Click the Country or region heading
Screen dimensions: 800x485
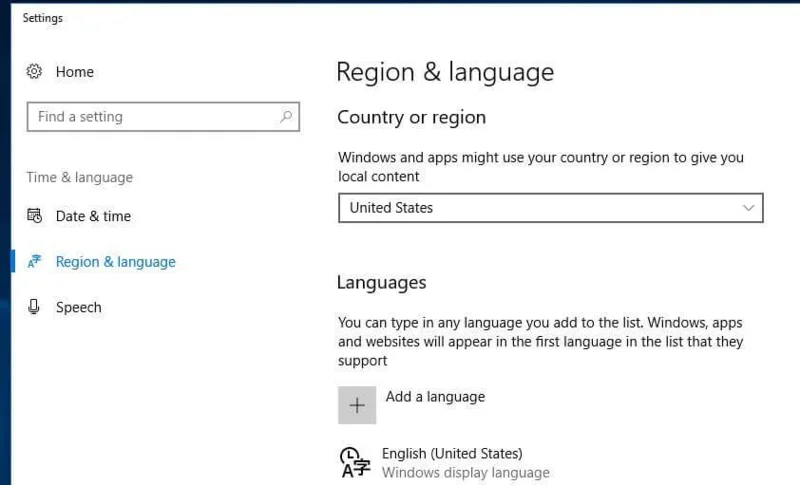click(411, 117)
